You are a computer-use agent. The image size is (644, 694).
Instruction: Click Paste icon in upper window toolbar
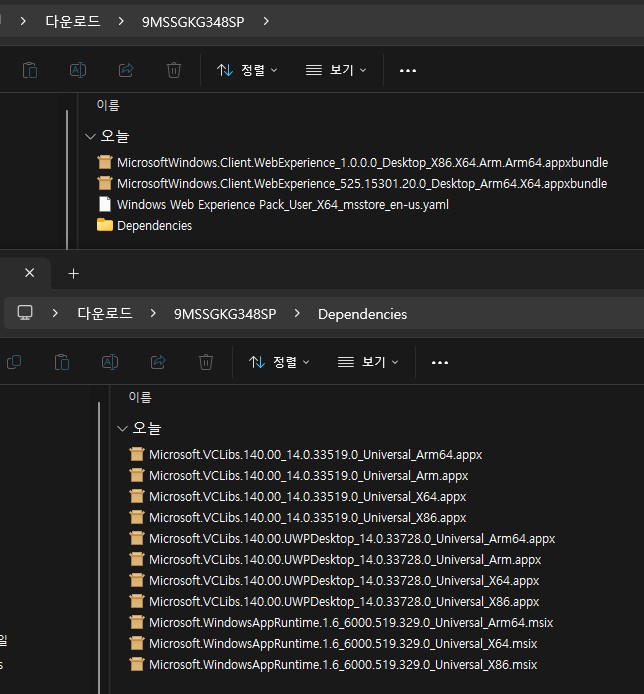(30, 70)
